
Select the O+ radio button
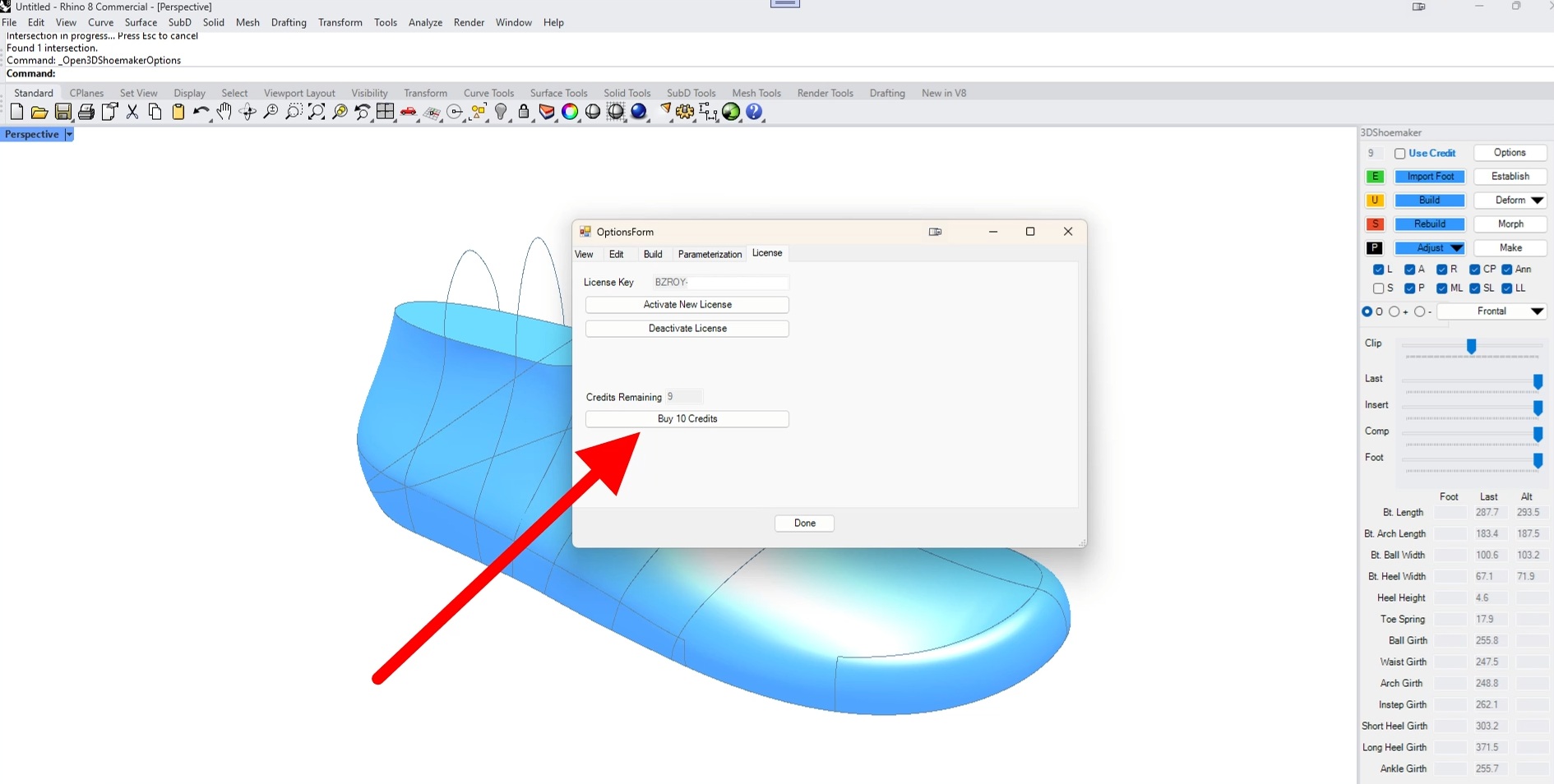point(1394,311)
